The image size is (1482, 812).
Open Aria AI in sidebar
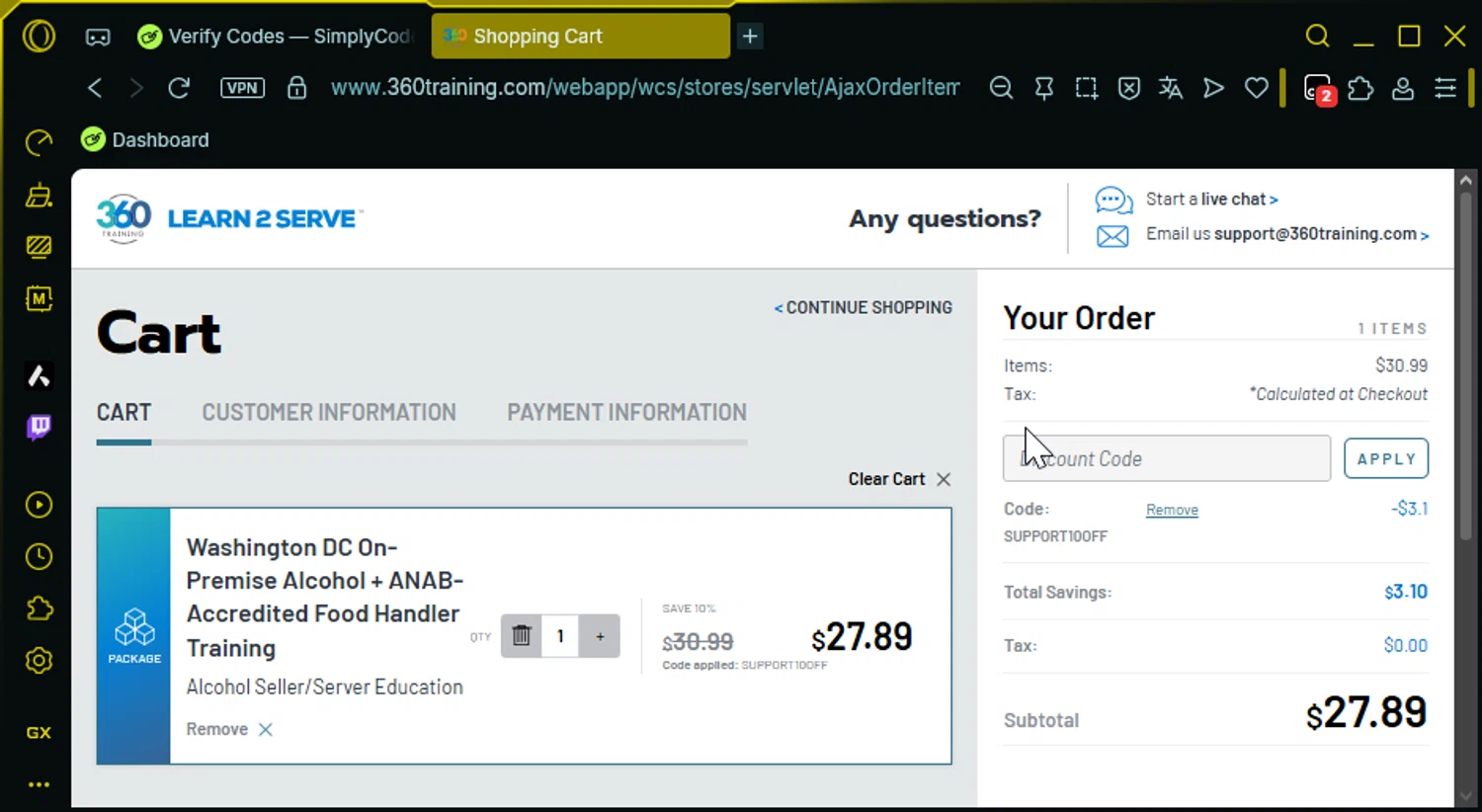click(x=39, y=375)
